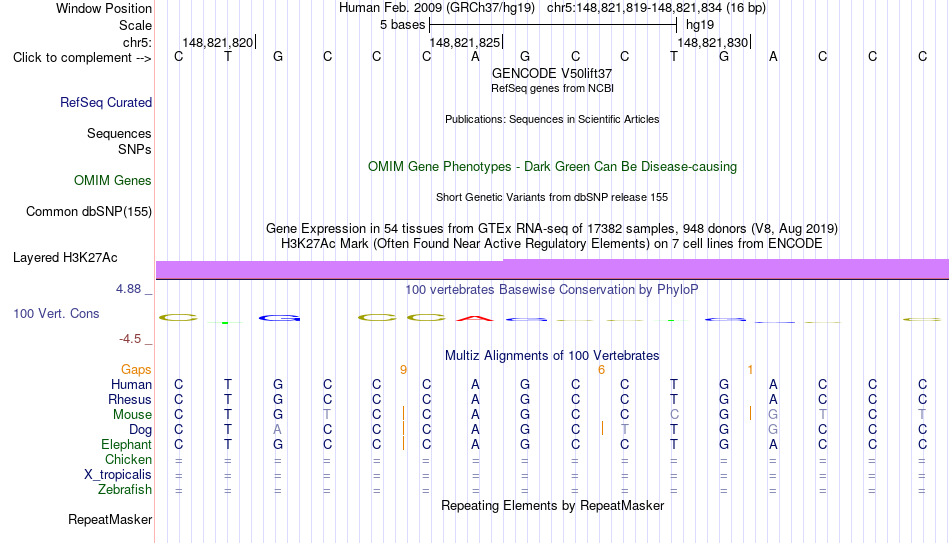Image resolution: width=950 pixels, height=543 pixels.
Task: Click the Mouse row's gray mismatched G base
Action: coord(773,415)
